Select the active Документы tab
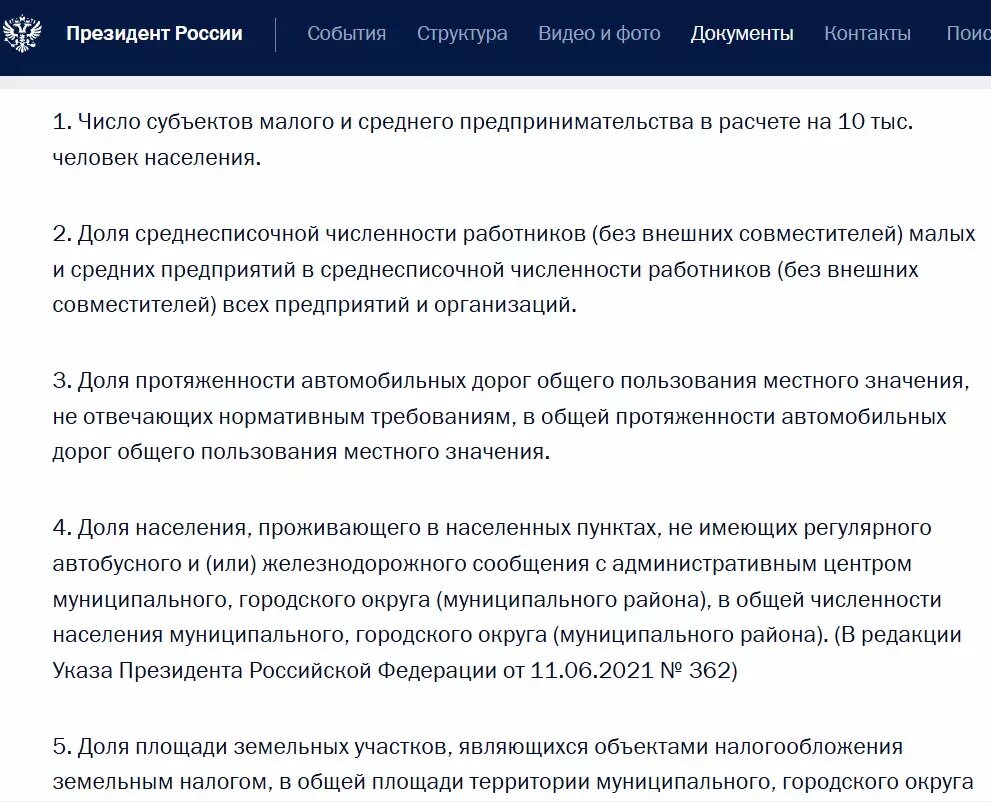 741,33
